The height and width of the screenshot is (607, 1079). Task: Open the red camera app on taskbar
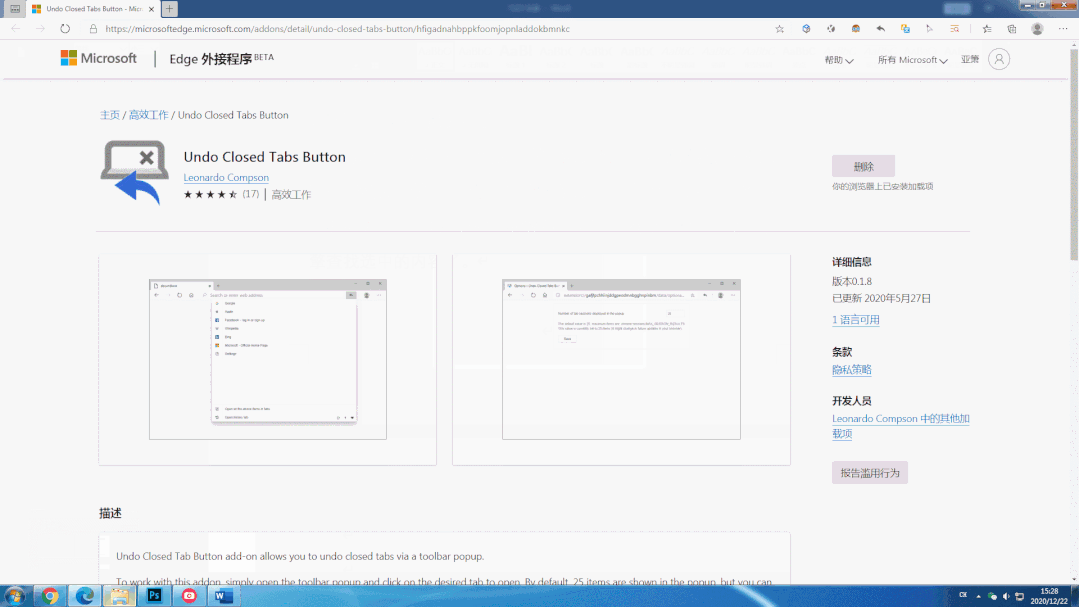point(189,596)
